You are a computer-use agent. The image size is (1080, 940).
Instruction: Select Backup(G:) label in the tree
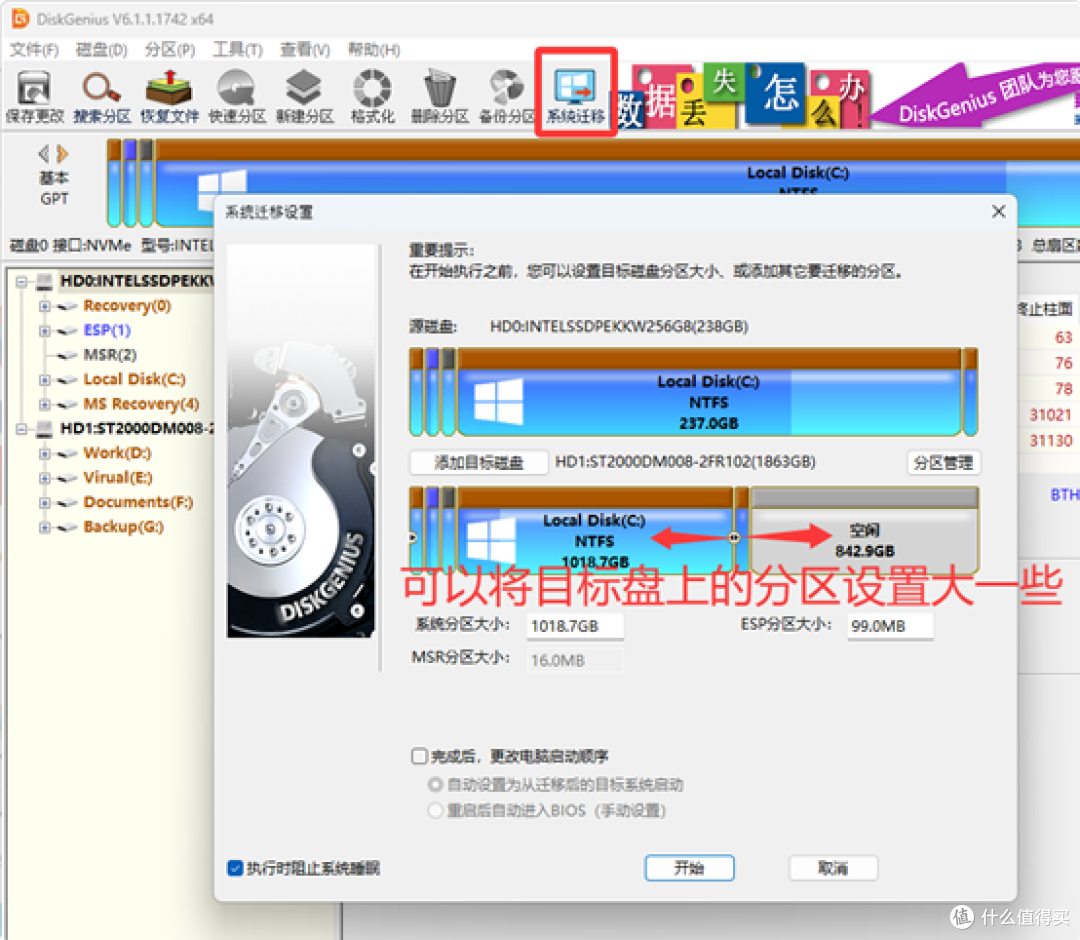point(123,527)
